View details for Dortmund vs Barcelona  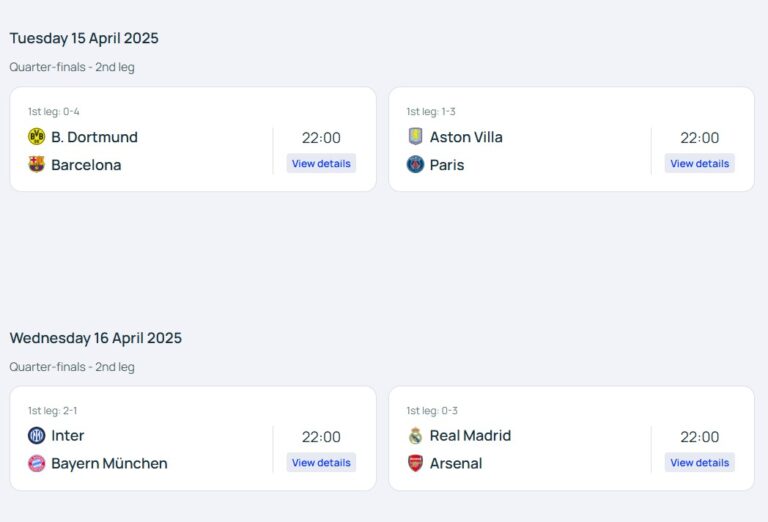tap(321, 164)
